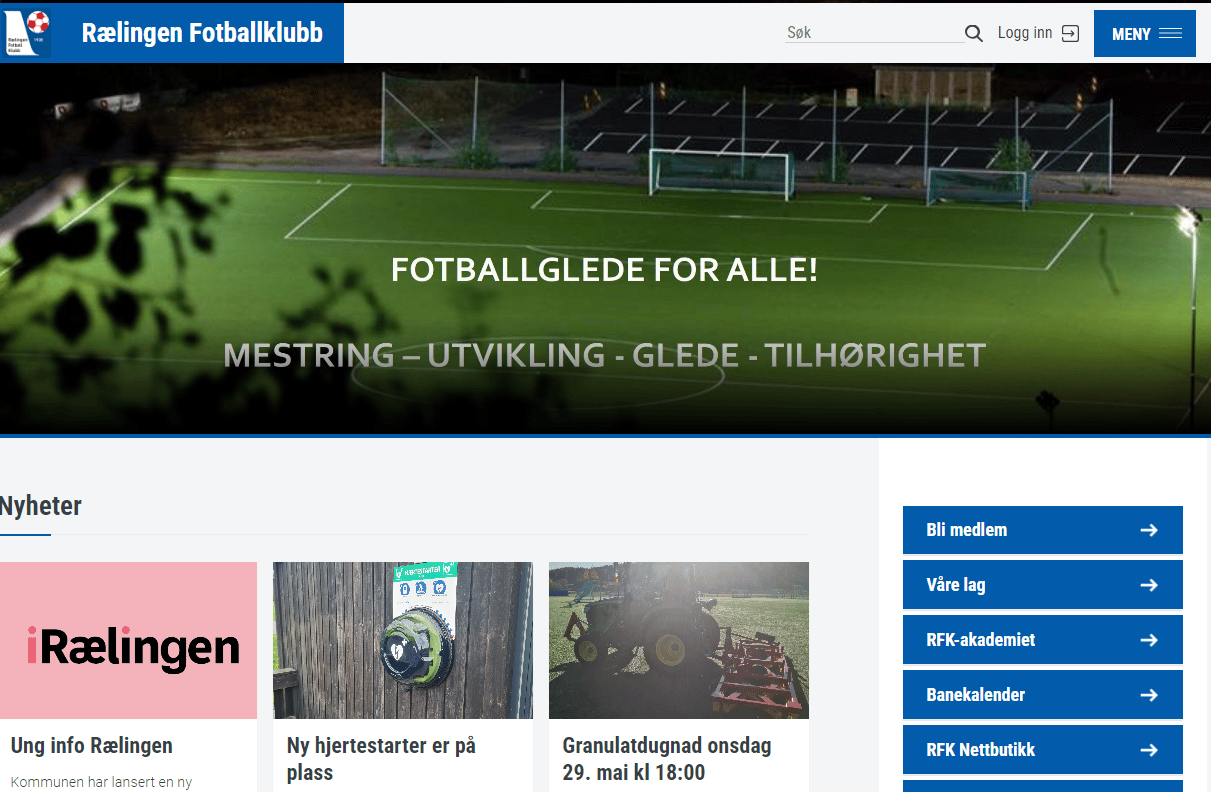Click the arrow on Våre lag
This screenshot has width=1211, height=792.
point(1149,585)
